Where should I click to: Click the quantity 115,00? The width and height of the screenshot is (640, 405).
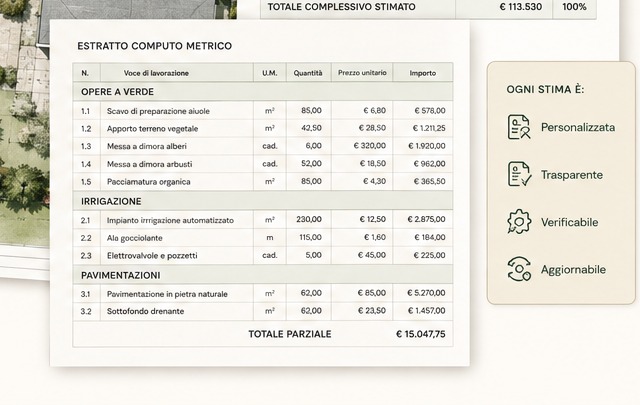pos(311,237)
